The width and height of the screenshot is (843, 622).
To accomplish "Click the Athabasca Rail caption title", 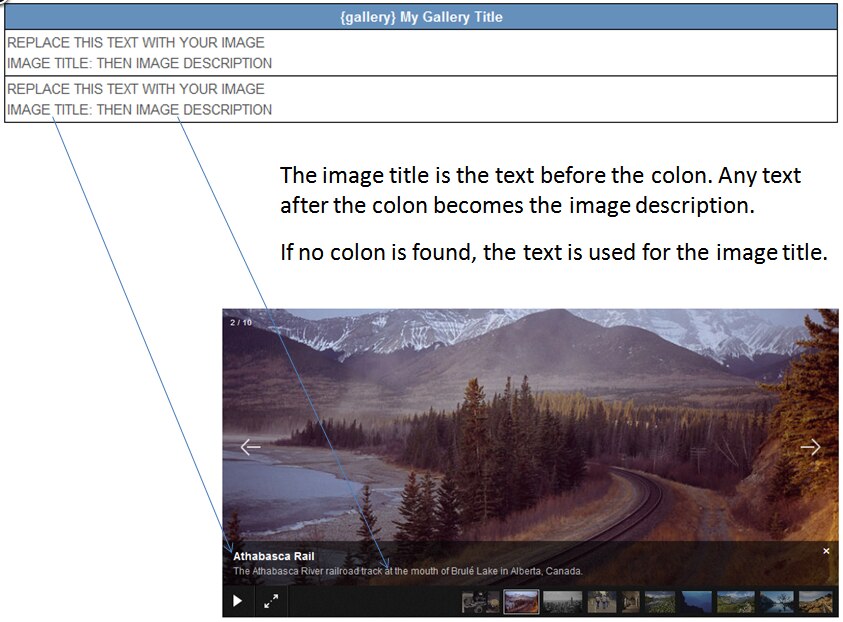I will click(274, 556).
